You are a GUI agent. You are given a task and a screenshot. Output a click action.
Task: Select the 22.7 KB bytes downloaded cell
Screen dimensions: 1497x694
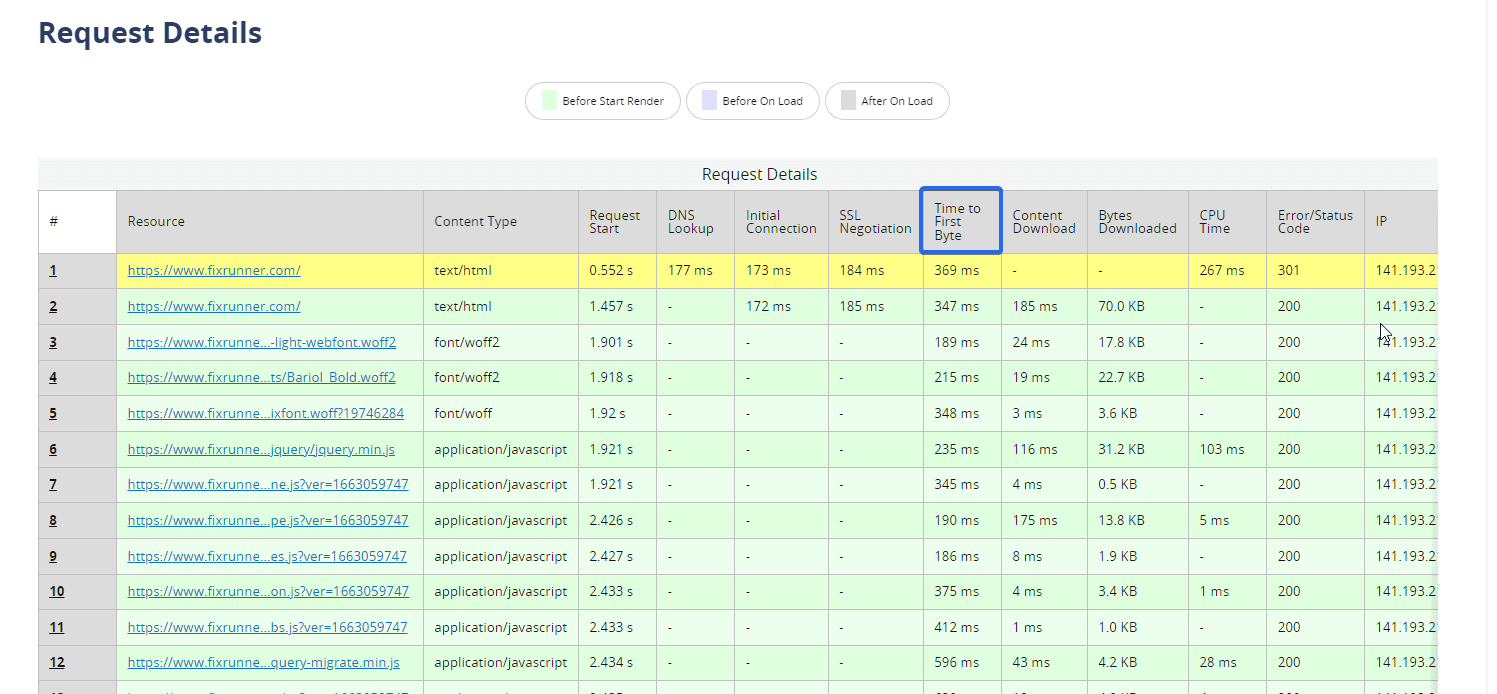point(1138,377)
